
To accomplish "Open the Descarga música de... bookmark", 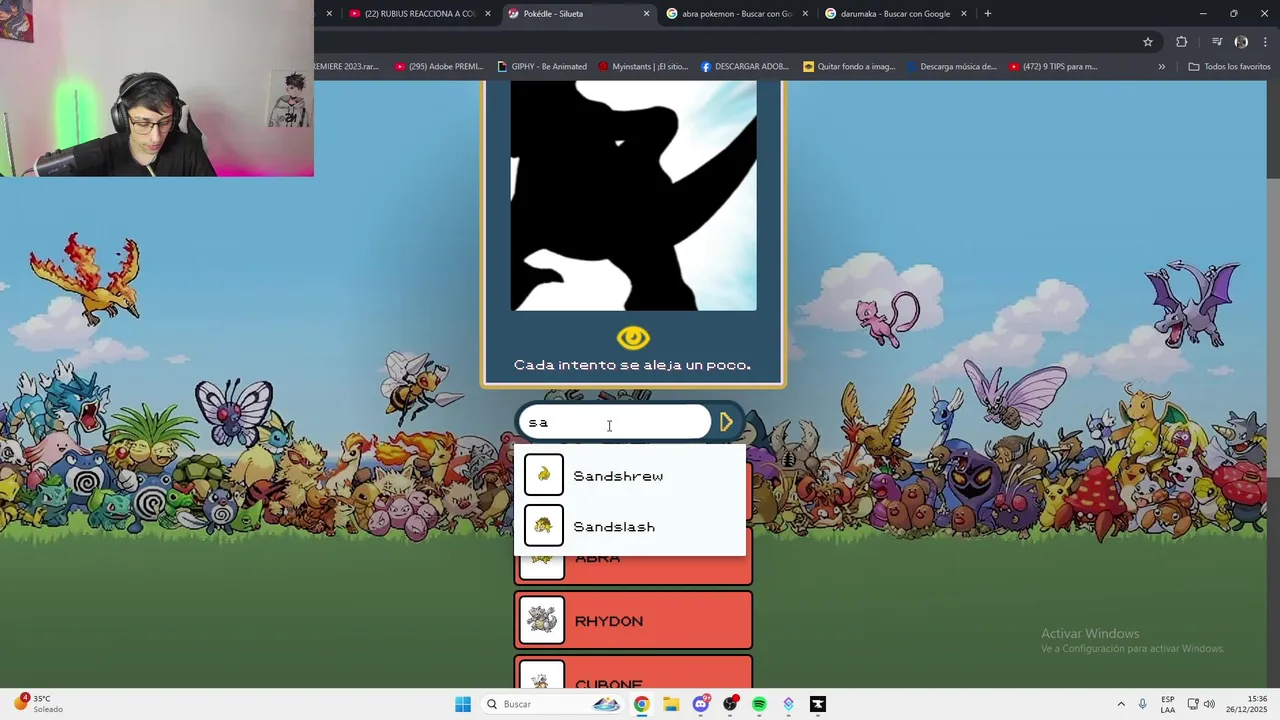I will click(952, 67).
